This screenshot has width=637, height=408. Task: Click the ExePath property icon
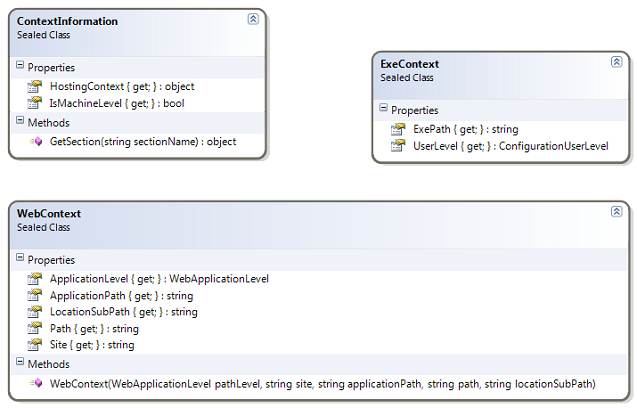point(398,129)
